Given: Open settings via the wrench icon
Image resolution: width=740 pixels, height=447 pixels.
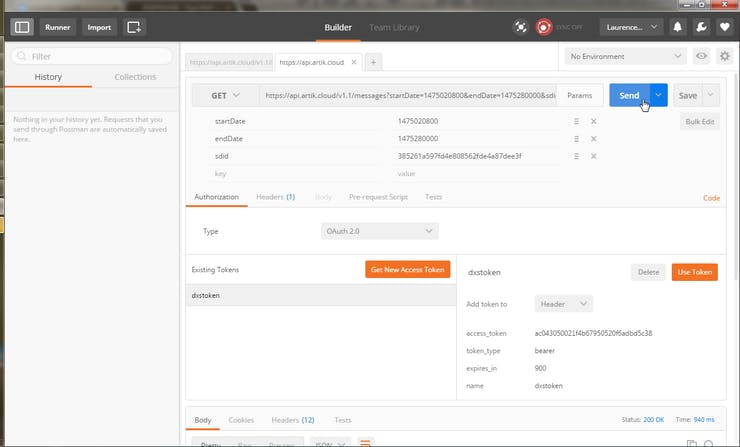Looking at the screenshot, I should (x=701, y=27).
